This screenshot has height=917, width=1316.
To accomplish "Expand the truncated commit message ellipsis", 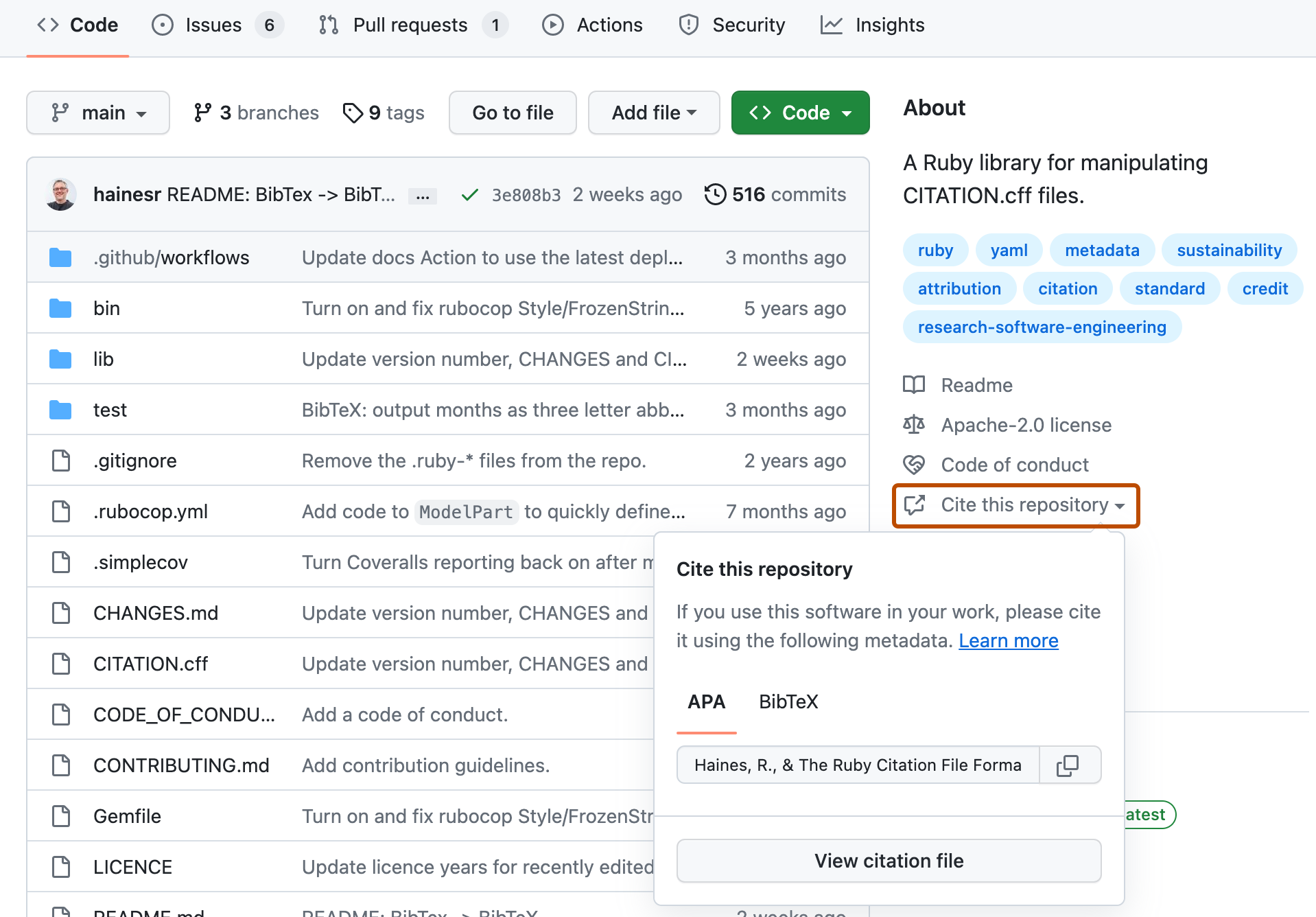I will pos(423,196).
